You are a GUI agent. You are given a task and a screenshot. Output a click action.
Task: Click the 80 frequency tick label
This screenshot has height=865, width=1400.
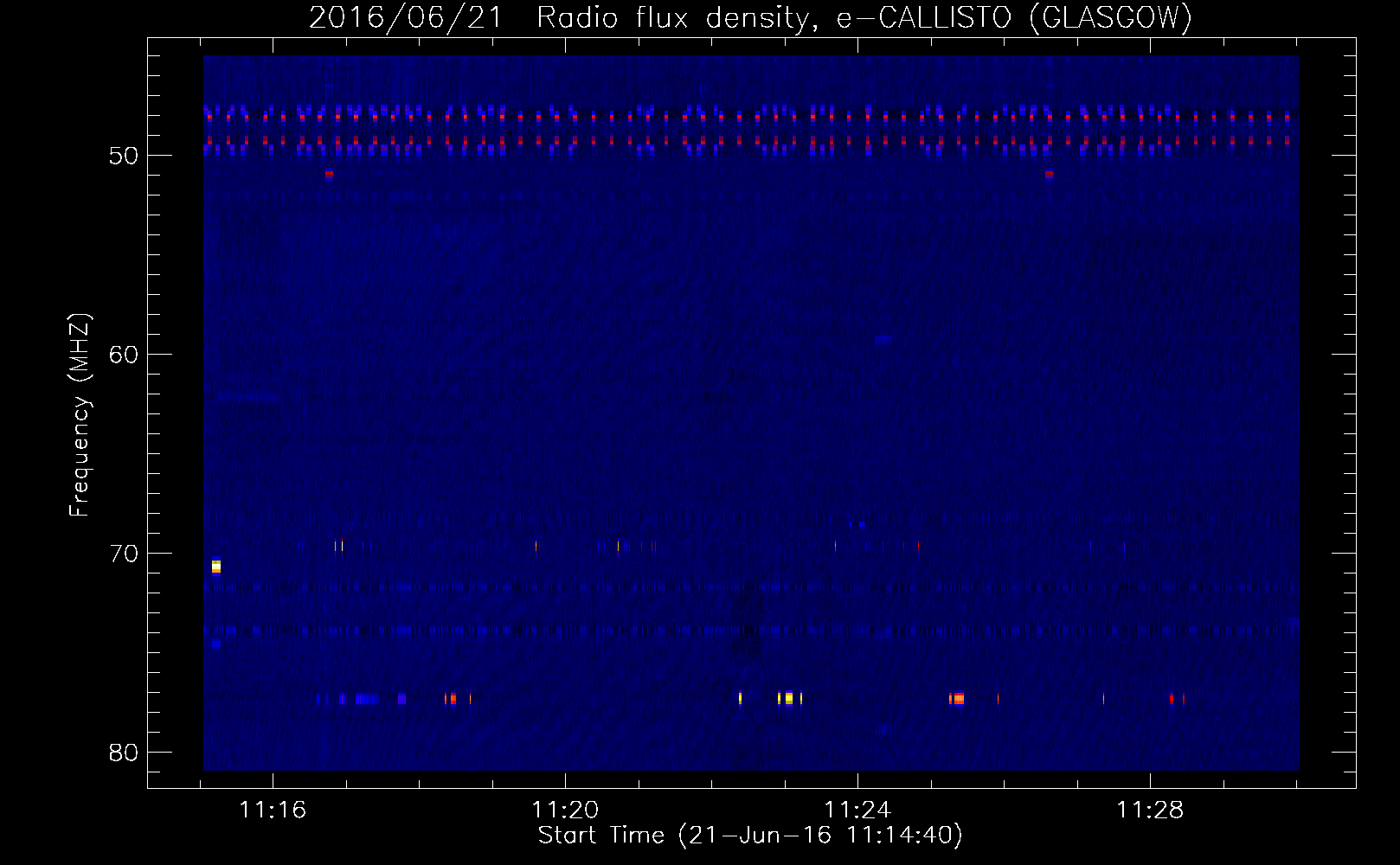[x=124, y=753]
